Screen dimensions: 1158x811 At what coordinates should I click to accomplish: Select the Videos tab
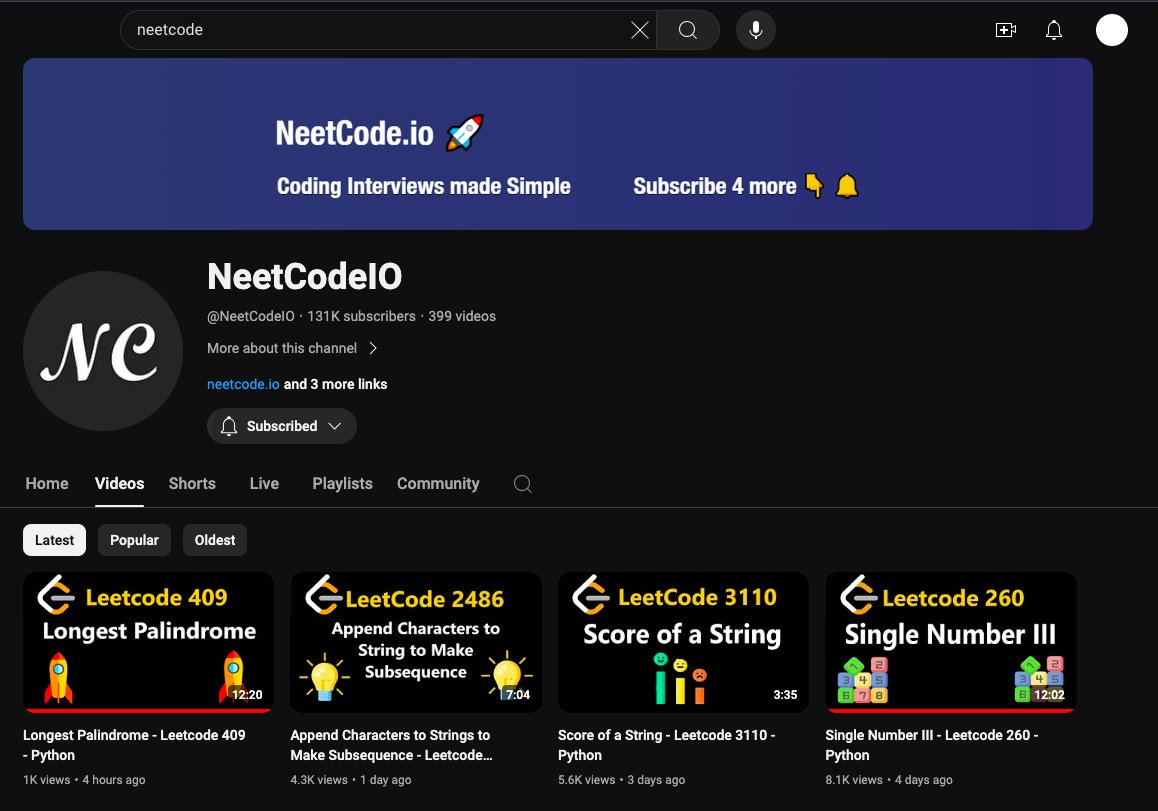119,484
